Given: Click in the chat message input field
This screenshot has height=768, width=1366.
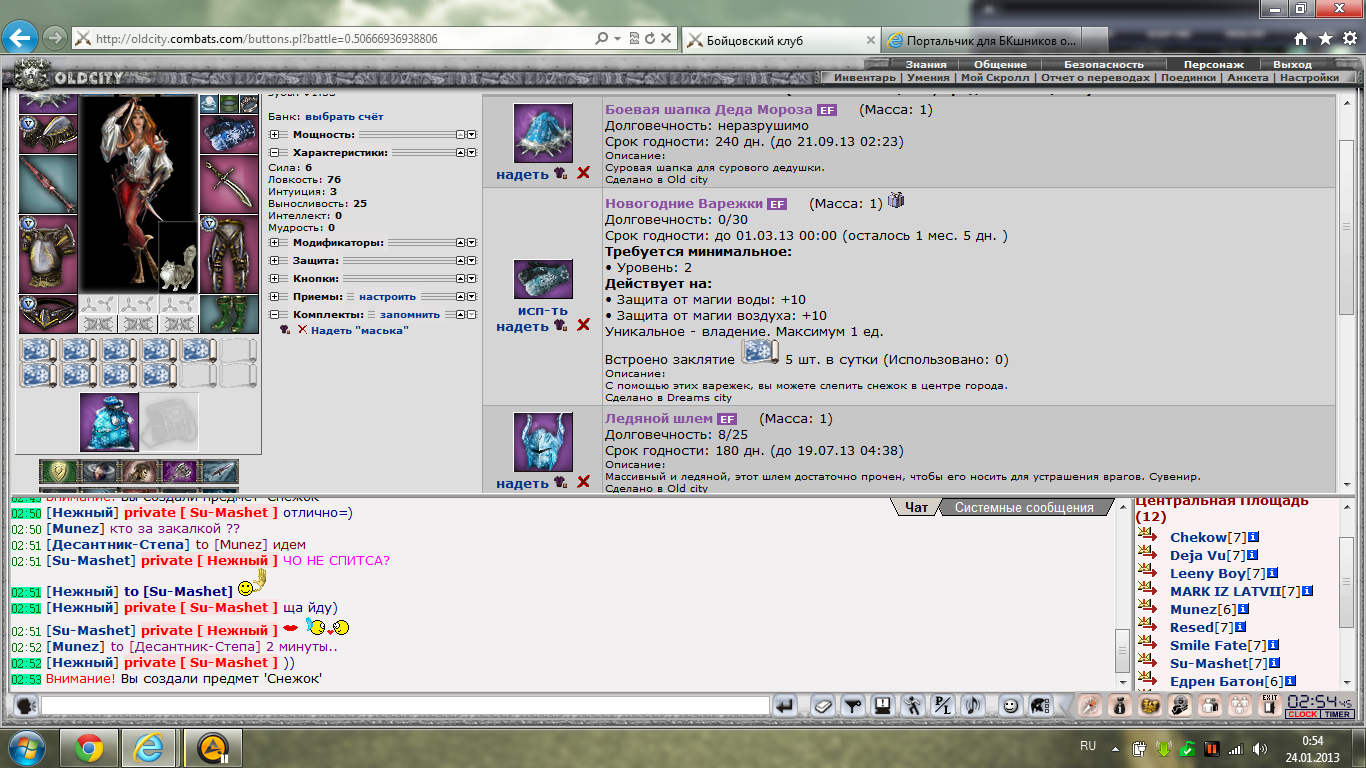Looking at the screenshot, I should 405,706.
